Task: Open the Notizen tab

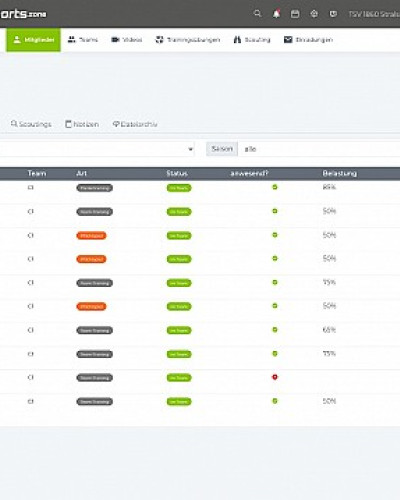Action: pyautogui.click(x=82, y=124)
